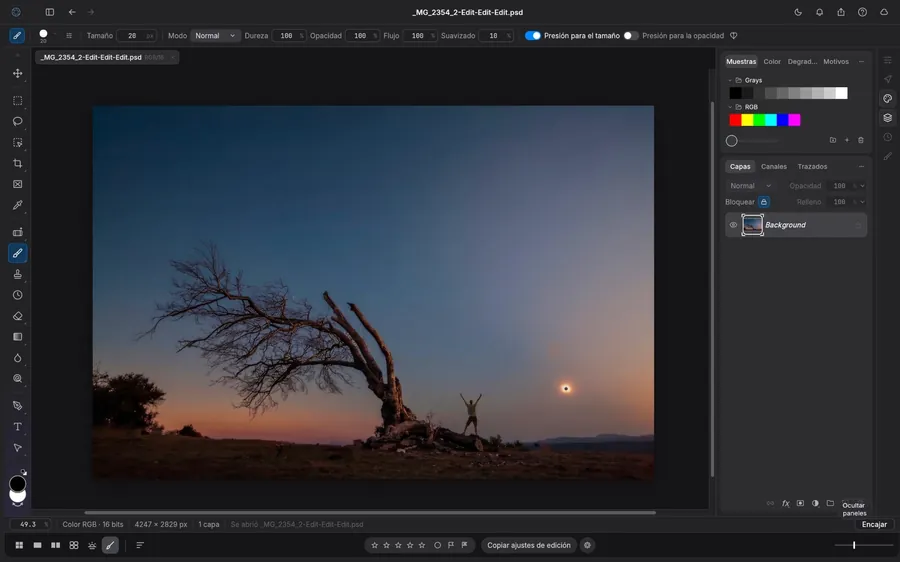Toggle dark mode moon icon

click(x=798, y=12)
